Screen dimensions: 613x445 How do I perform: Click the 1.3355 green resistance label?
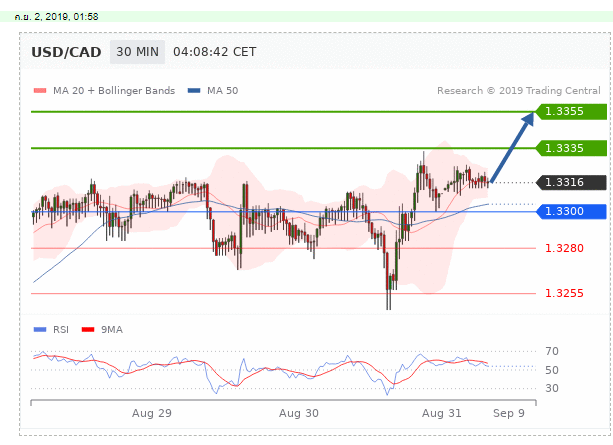pos(571,111)
